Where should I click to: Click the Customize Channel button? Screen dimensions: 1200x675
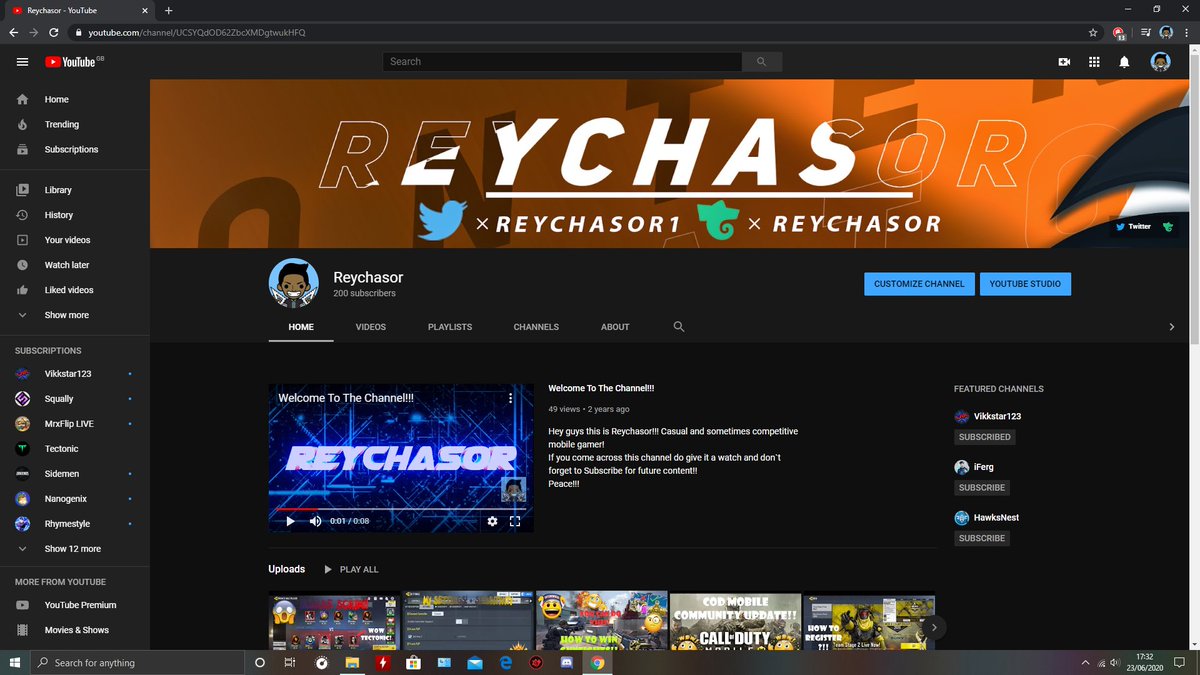point(919,284)
